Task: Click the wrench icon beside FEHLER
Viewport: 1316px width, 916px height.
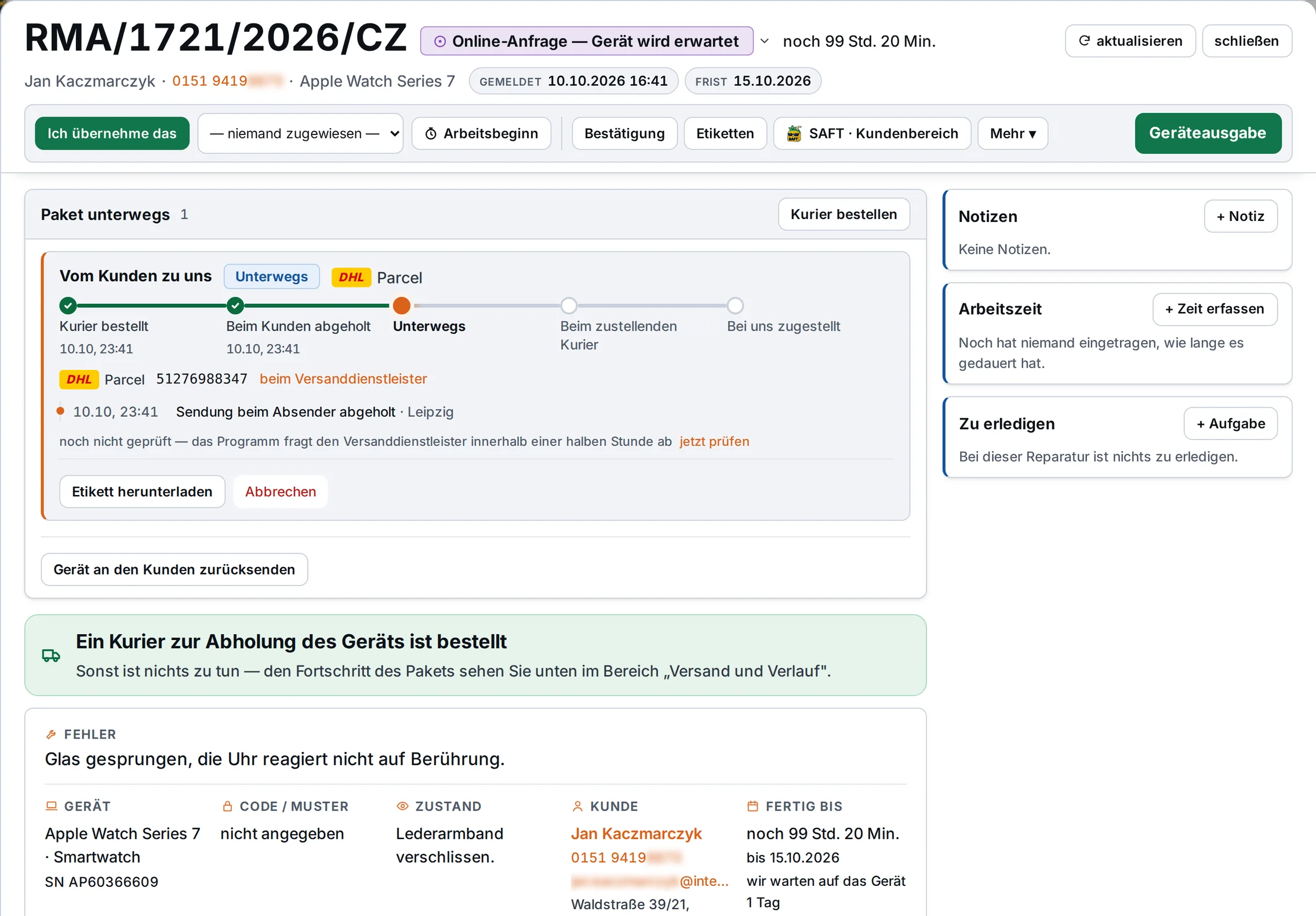Action: coord(51,735)
